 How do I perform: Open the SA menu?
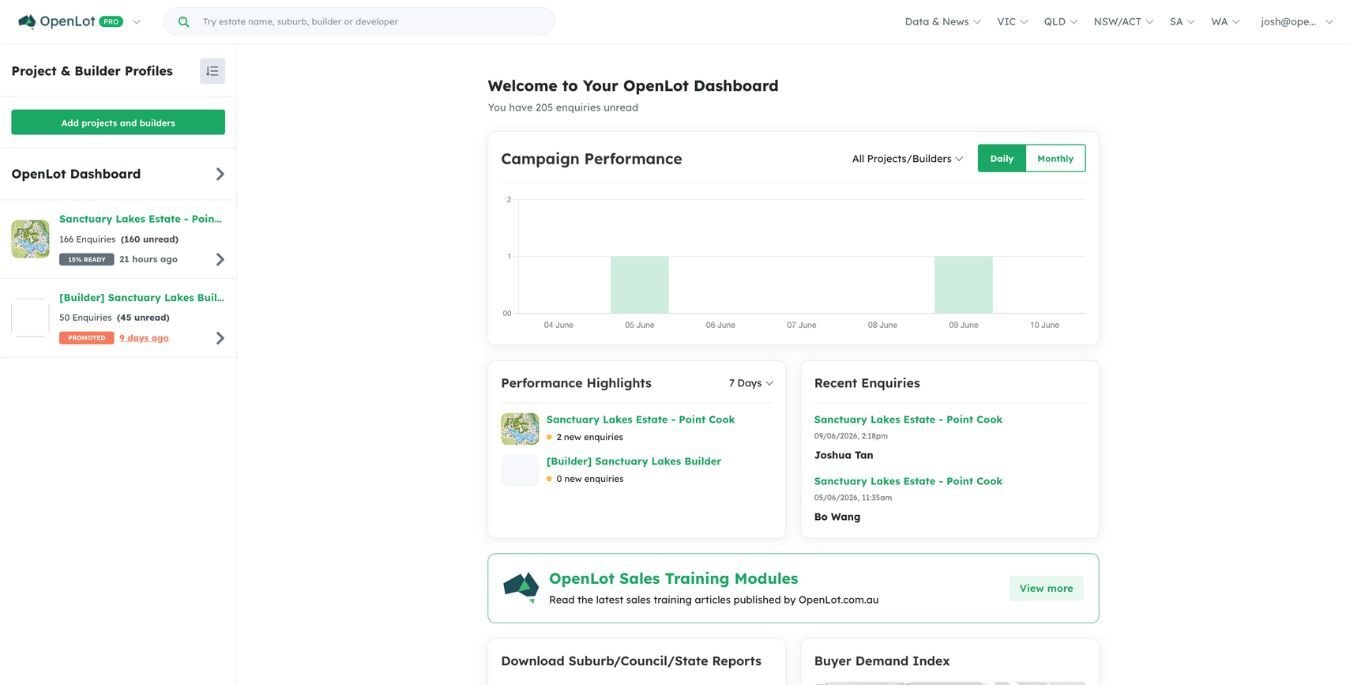click(1182, 21)
